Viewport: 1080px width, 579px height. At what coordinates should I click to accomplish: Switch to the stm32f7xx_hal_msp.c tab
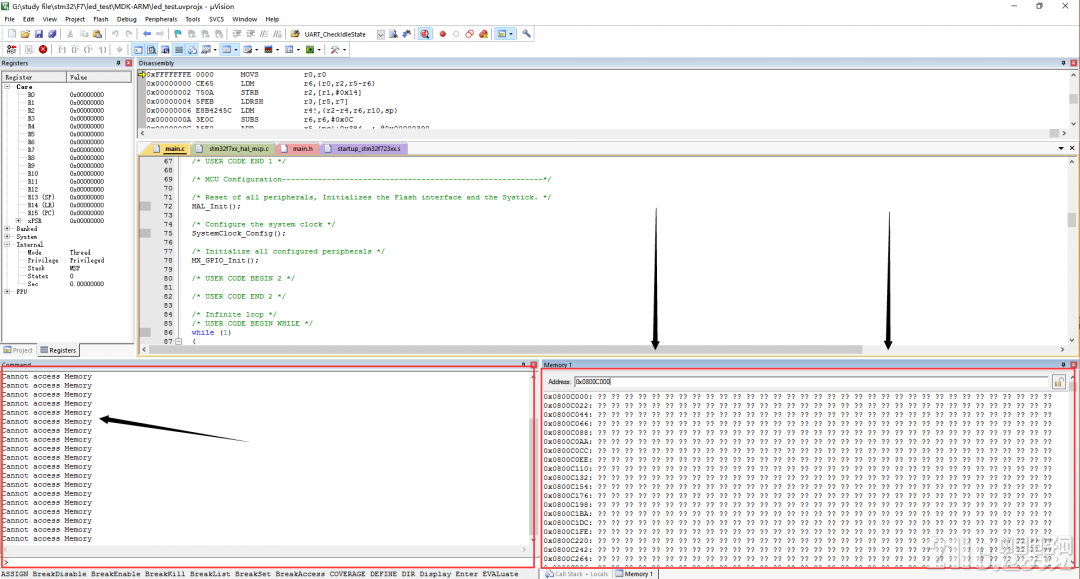point(232,149)
